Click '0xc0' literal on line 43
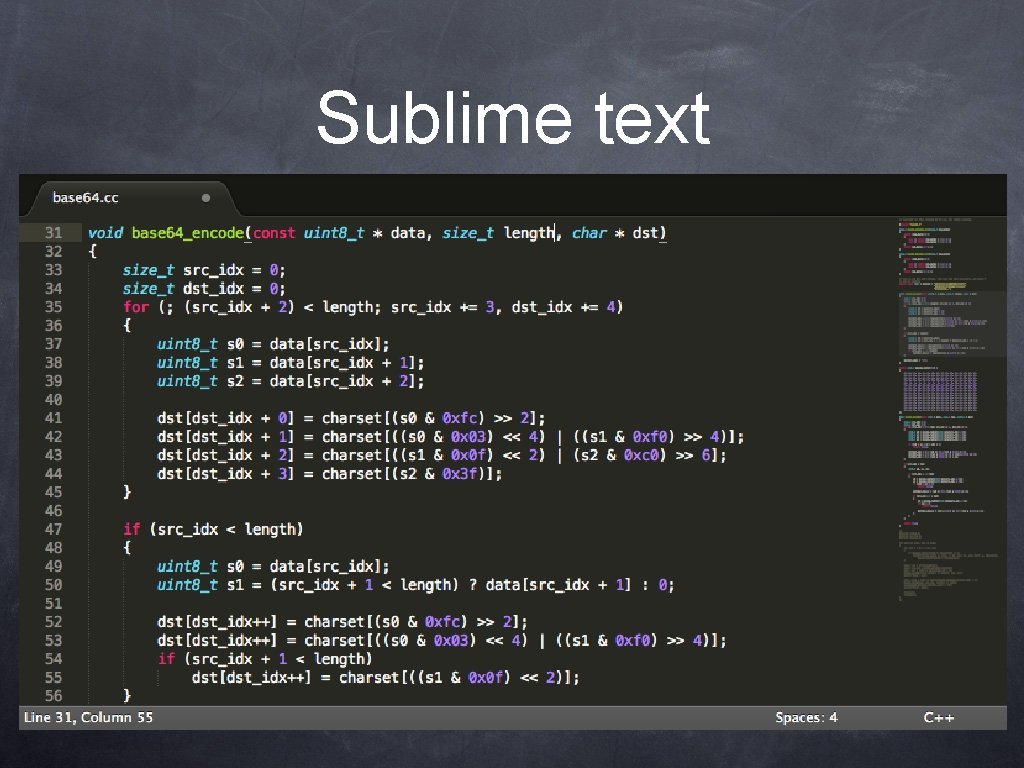The width and height of the screenshot is (1024, 768). [x=641, y=455]
